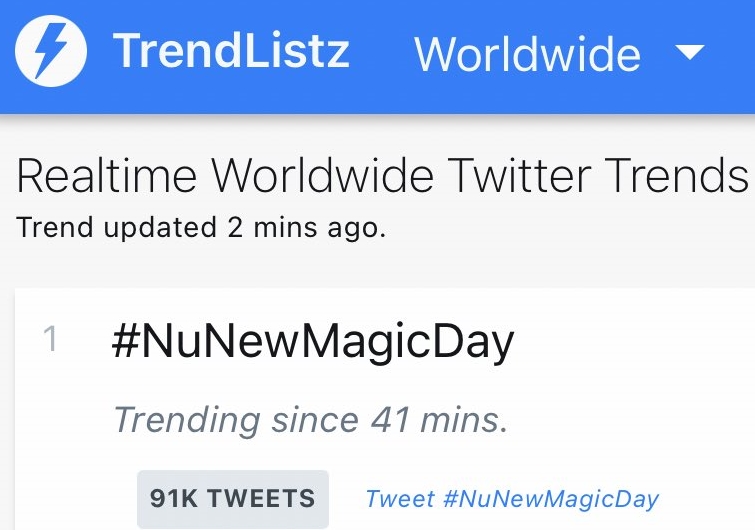The image size is (755, 530).
Task: Select the 91K TWEETS badge
Action: [x=232, y=498]
